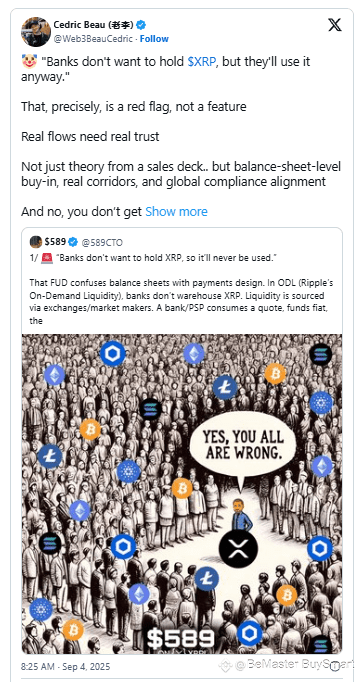This screenshot has width=362, height=682.
Task: Open Cedric Beau's profile avatar
Action: [36, 32]
